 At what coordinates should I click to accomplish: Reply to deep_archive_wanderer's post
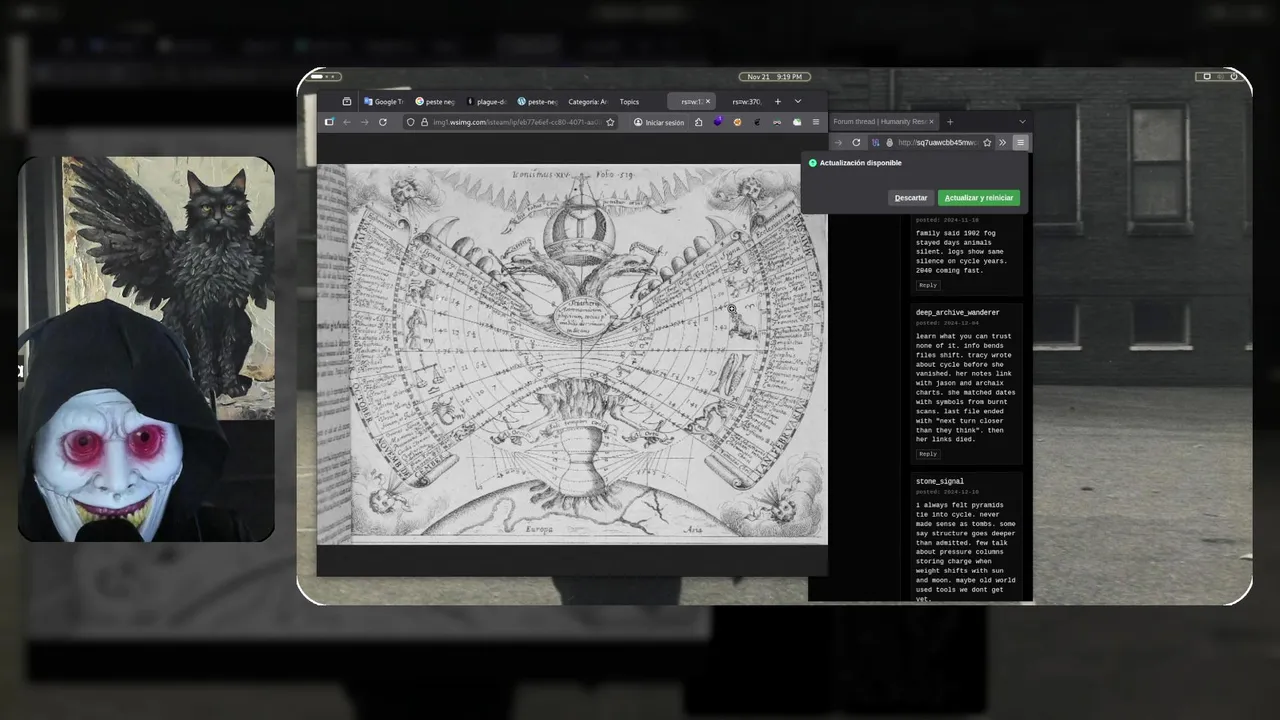click(x=928, y=454)
